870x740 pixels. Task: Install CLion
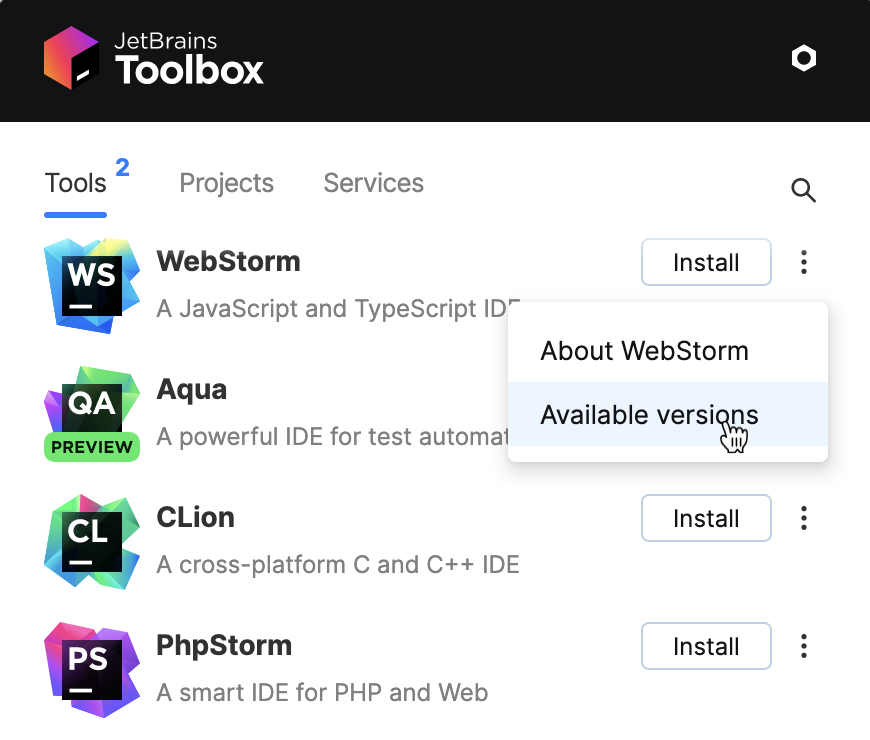click(x=706, y=518)
